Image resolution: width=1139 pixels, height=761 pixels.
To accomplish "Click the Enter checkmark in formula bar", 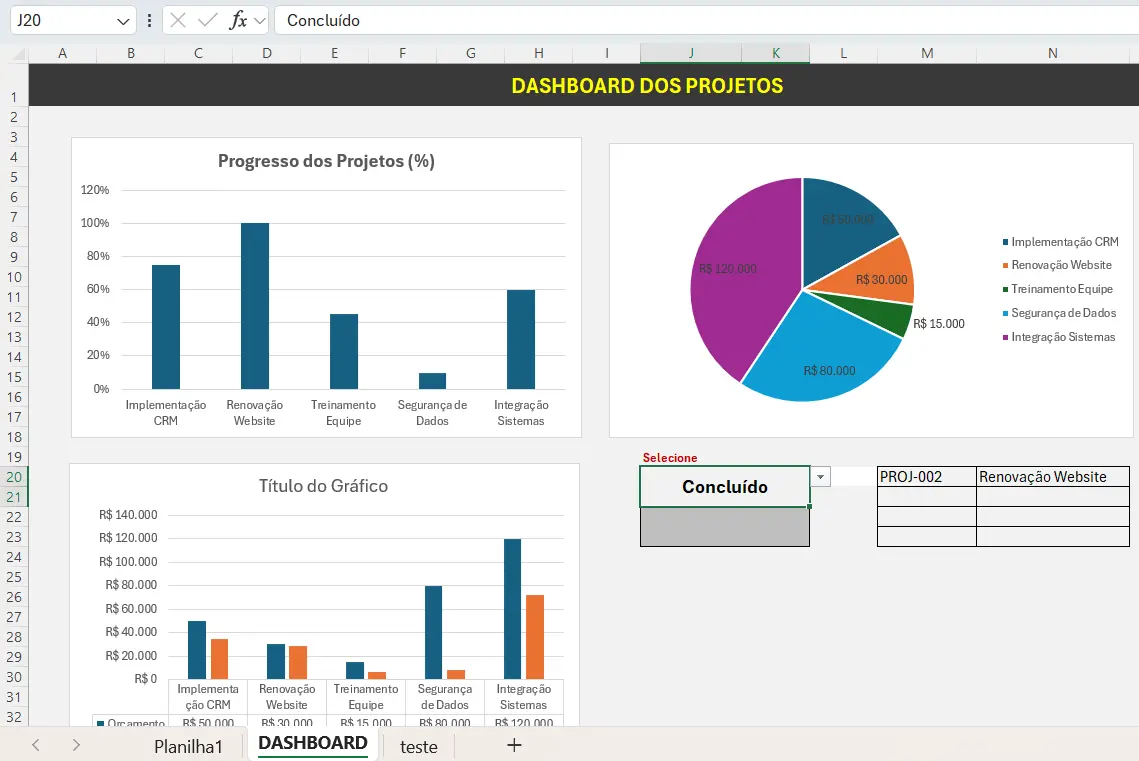I will click(208, 20).
